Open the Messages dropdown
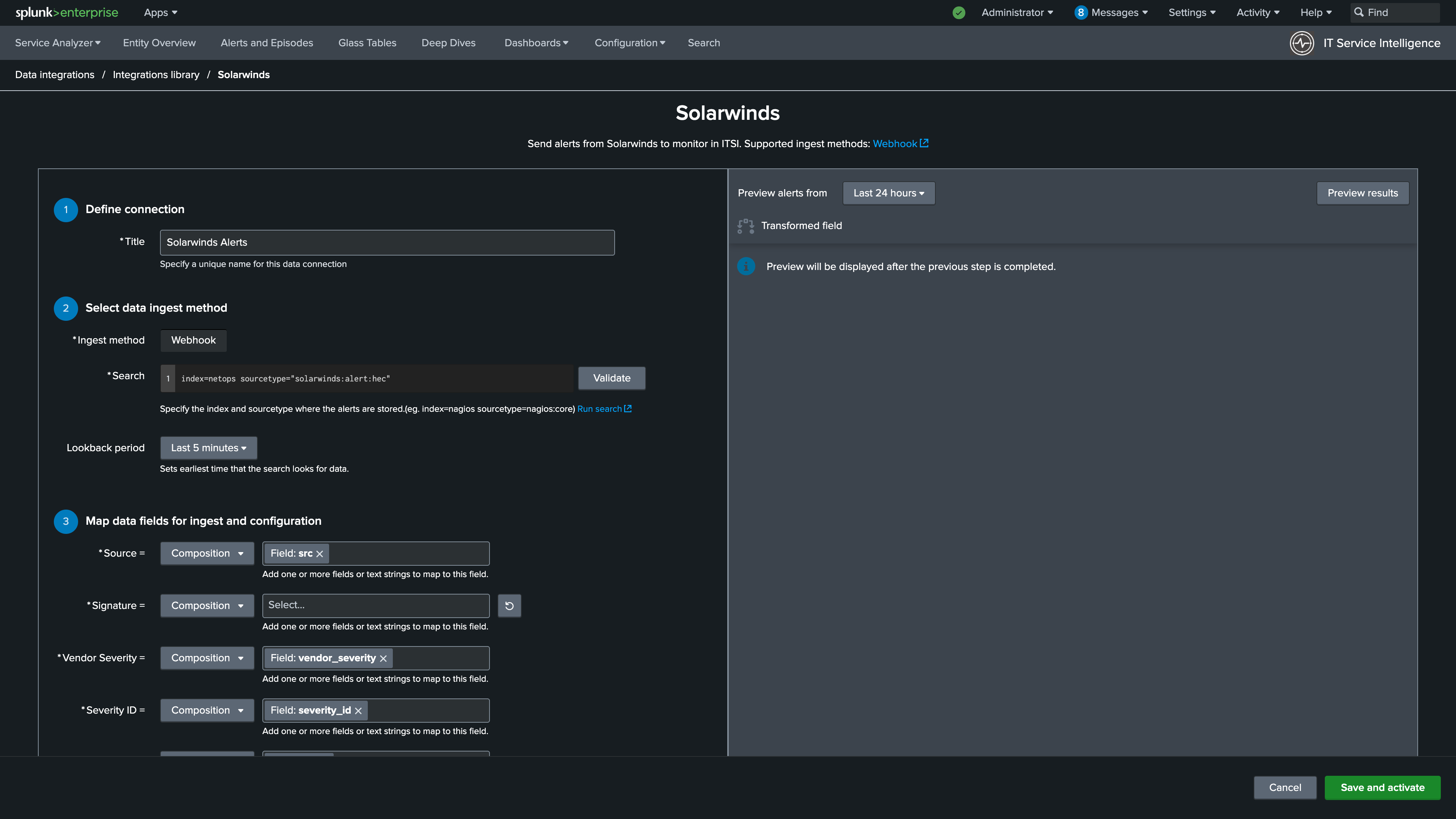1456x819 pixels. click(x=1119, y=13)
